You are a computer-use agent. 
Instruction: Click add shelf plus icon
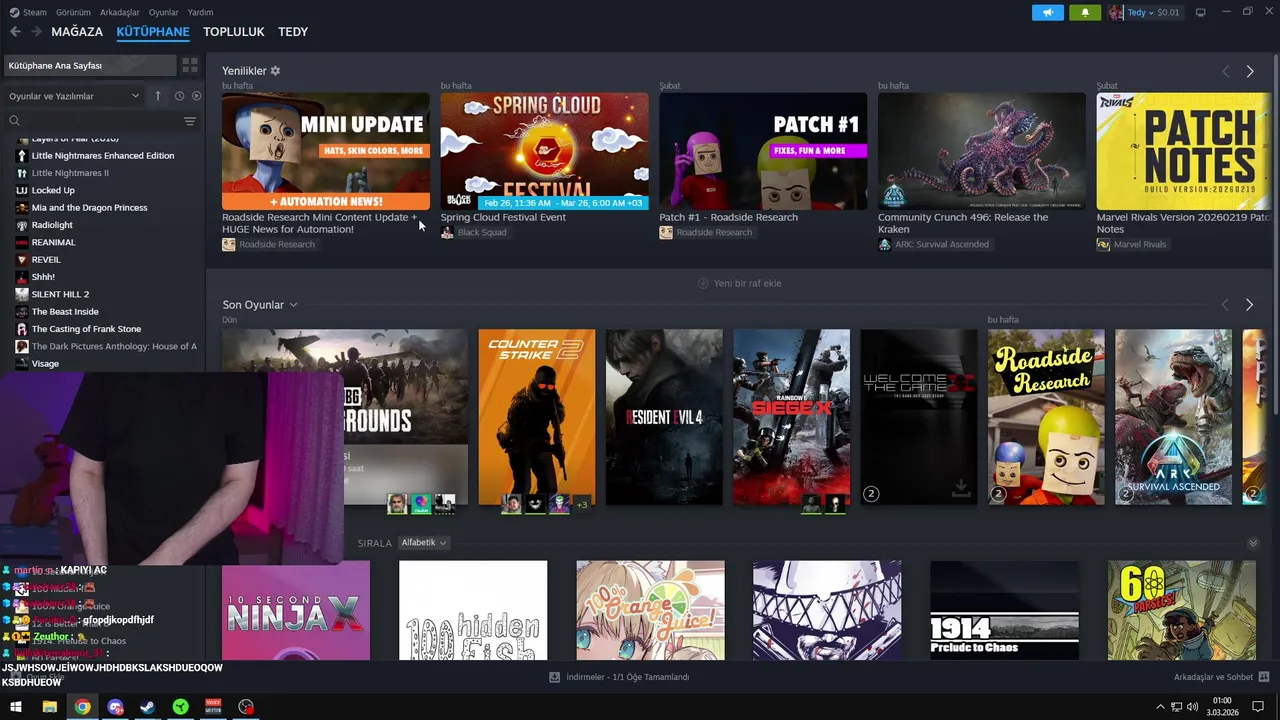703,283
